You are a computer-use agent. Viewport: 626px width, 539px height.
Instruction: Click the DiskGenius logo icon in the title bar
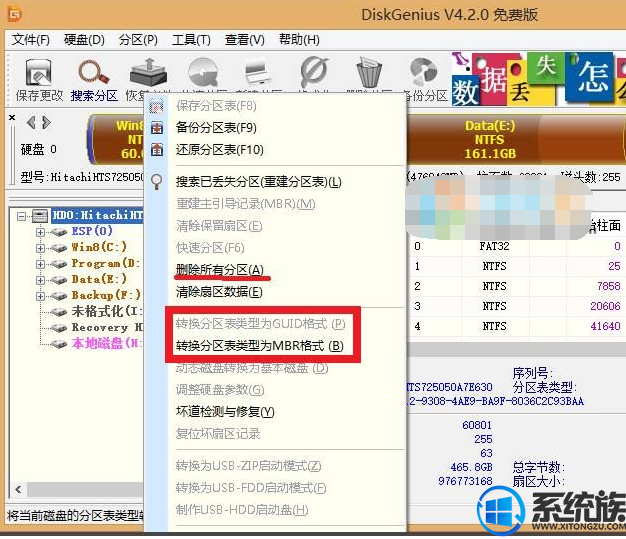point(15,15)
